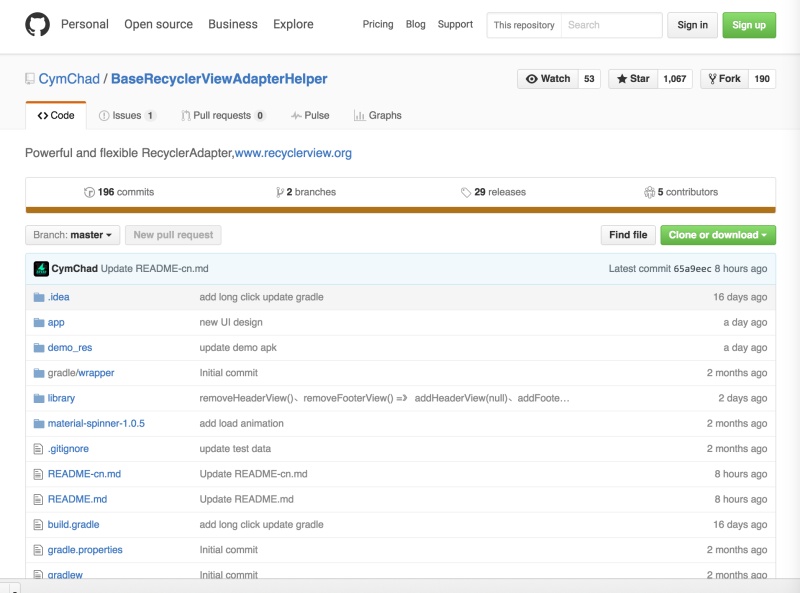Screen dimensions: 800x593
Task: Click the commits history clock icon
Action: 90,192
